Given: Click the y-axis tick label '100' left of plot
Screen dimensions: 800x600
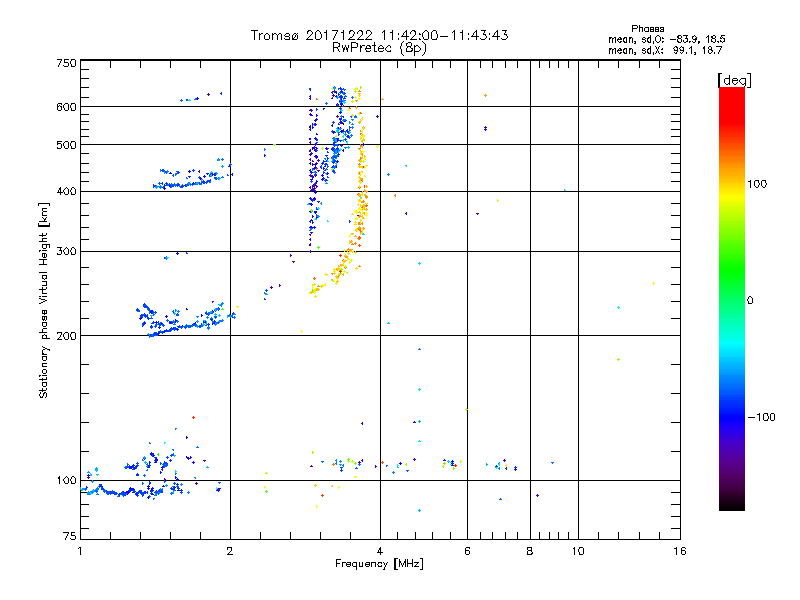Looking at the screenshot, I should click(x=66, y=480).
